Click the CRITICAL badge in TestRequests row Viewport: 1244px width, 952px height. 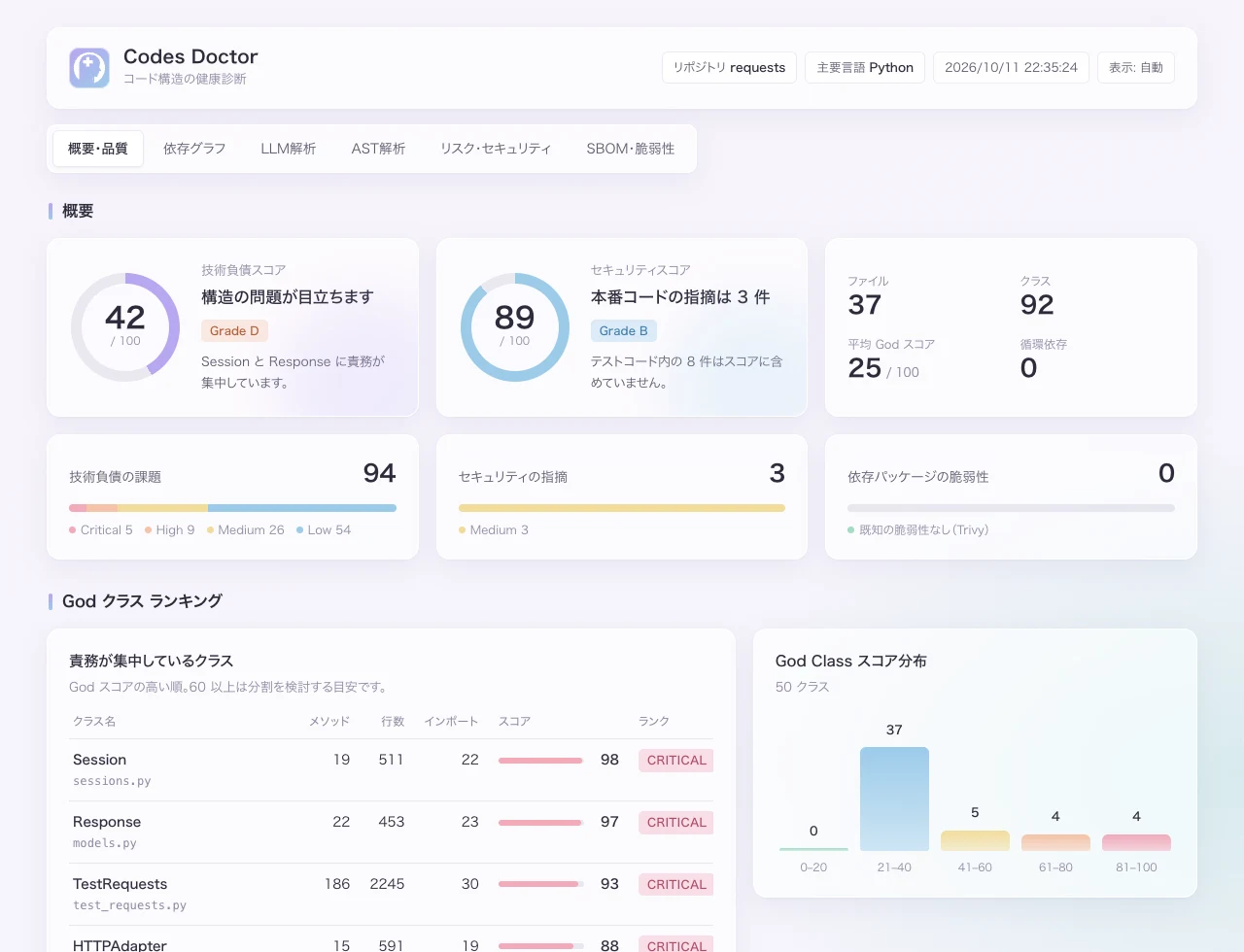tap(676, 885)
